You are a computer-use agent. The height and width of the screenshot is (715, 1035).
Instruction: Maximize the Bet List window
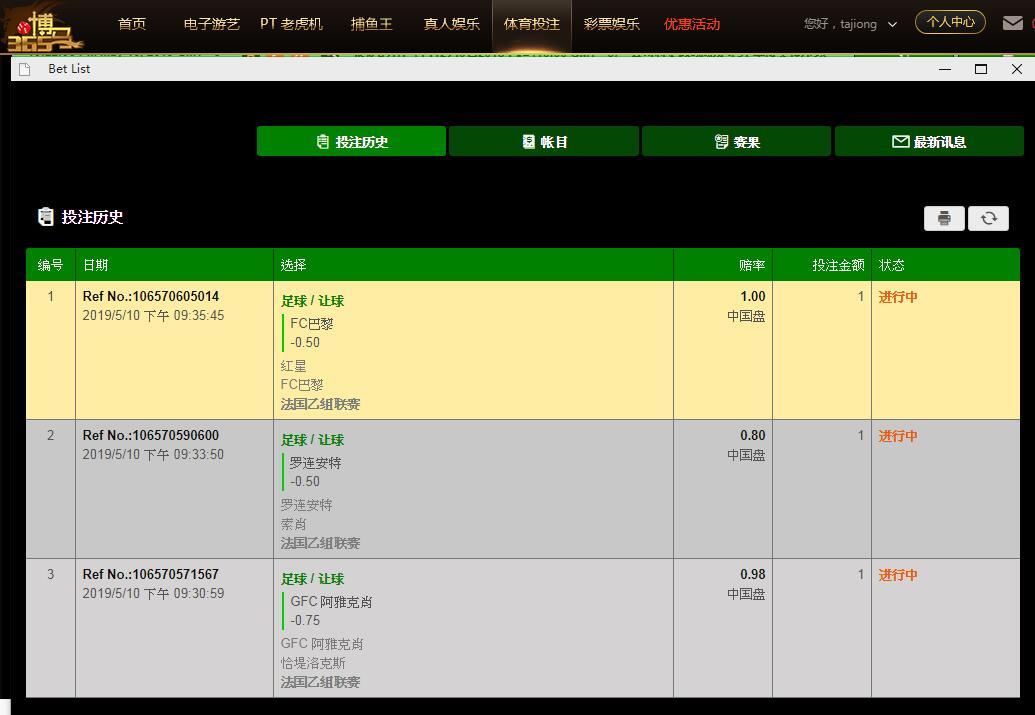(x=981, y=69)
